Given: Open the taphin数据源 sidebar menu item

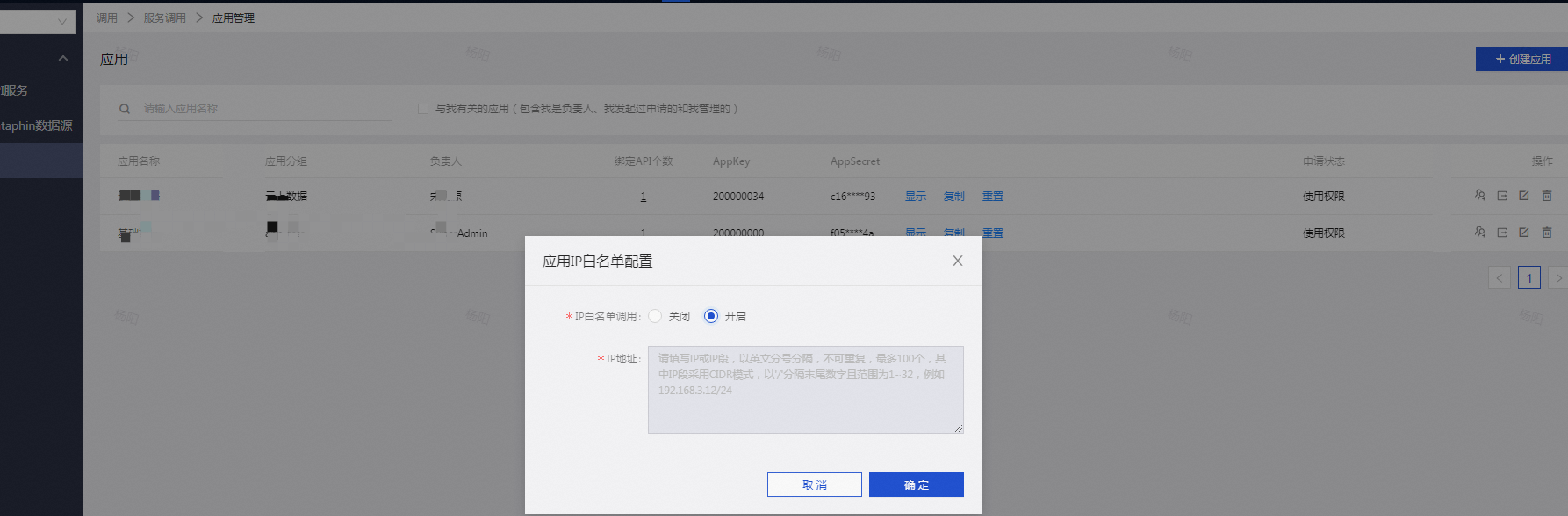Looking at the screenshot, I should click(x=37, y=125).
